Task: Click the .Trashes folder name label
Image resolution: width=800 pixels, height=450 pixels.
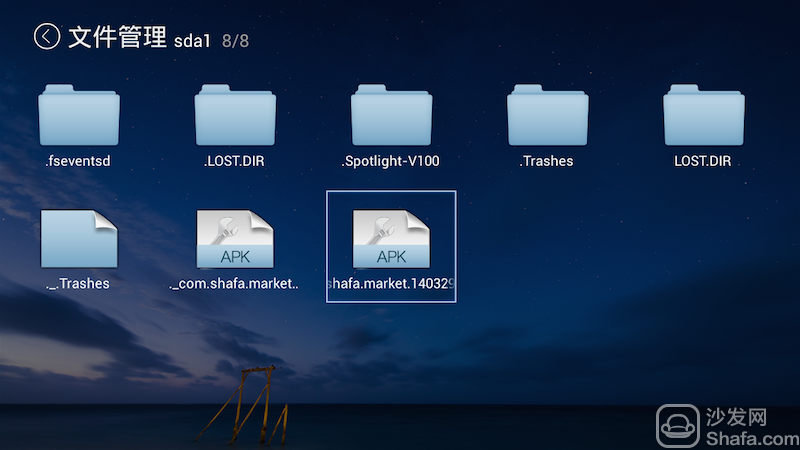Action: coord(546,161)
